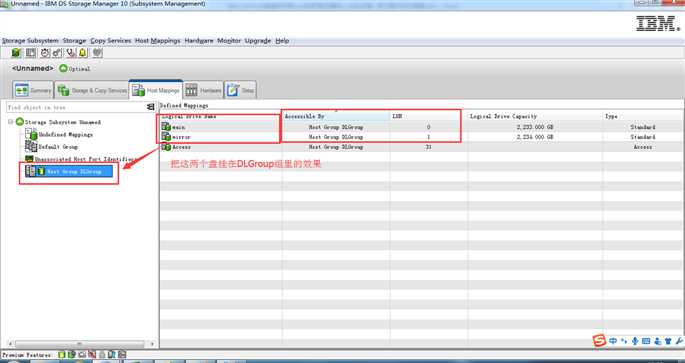Click the yellow bell toolbar icon
The height and width of the screenshot is (363, 685).
83,53
